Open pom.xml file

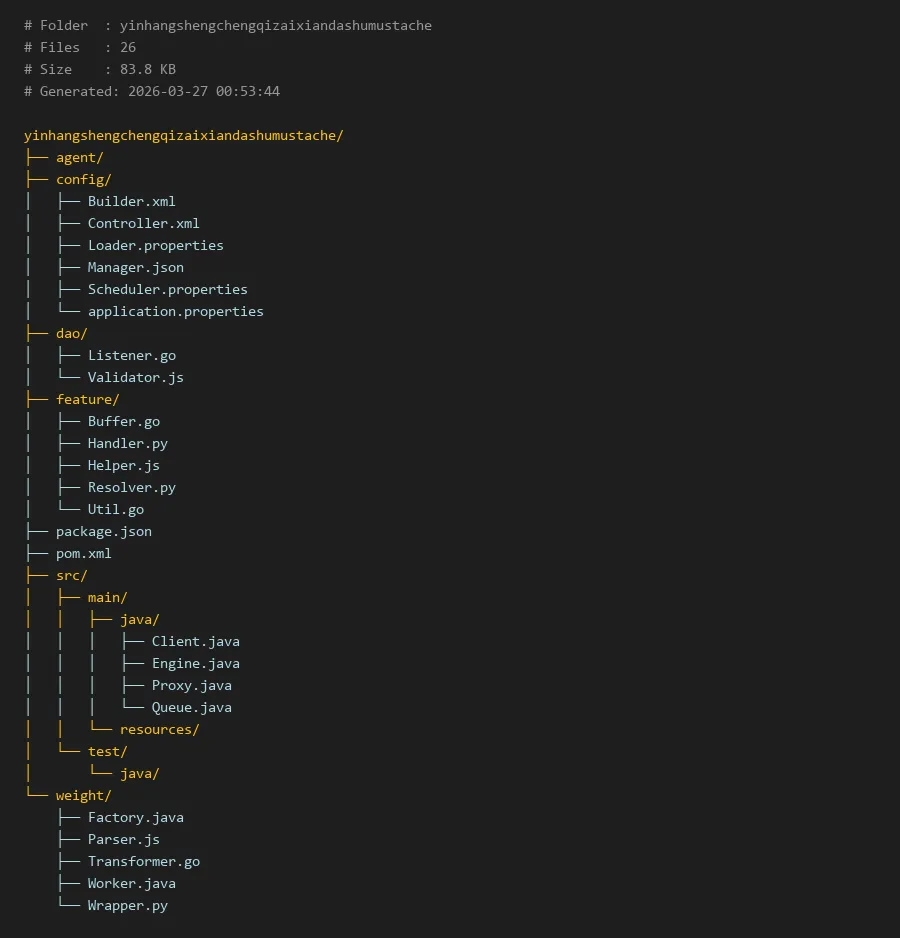pyautogui.click(x=83, y=553)
